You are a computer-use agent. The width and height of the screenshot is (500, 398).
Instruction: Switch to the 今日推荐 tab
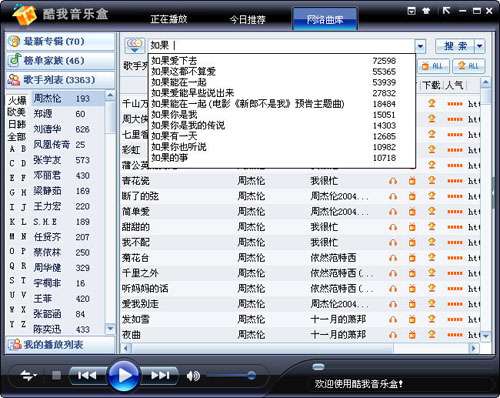248,20
